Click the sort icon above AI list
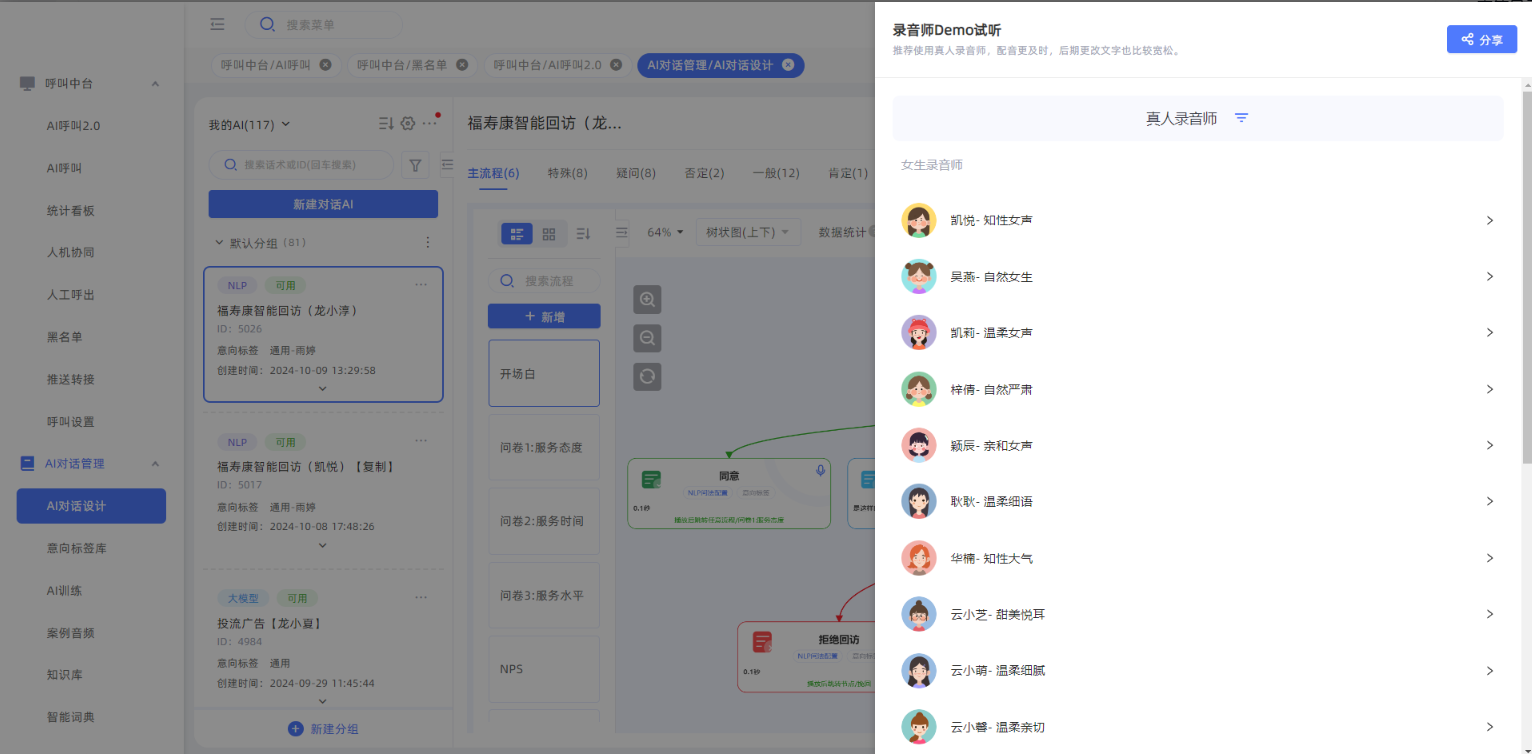Screen dimensions: 1532x754 tap(386, 124)
